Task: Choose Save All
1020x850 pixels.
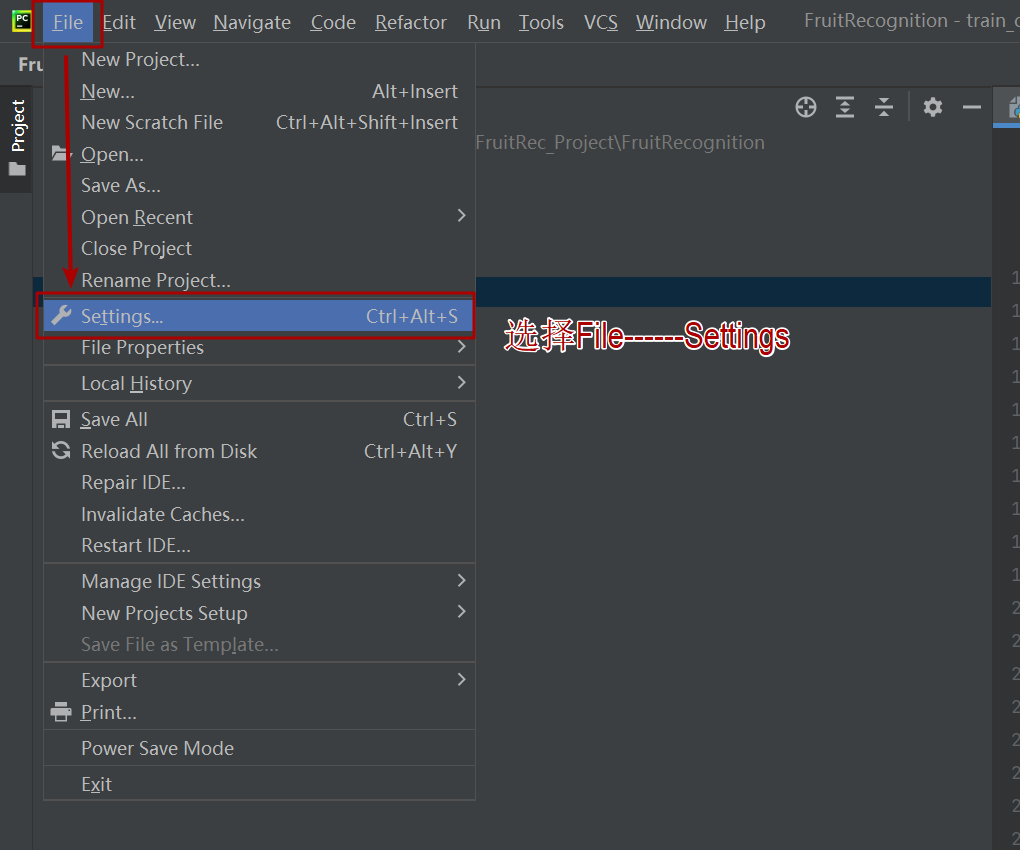Action: (x=259, y=419)
